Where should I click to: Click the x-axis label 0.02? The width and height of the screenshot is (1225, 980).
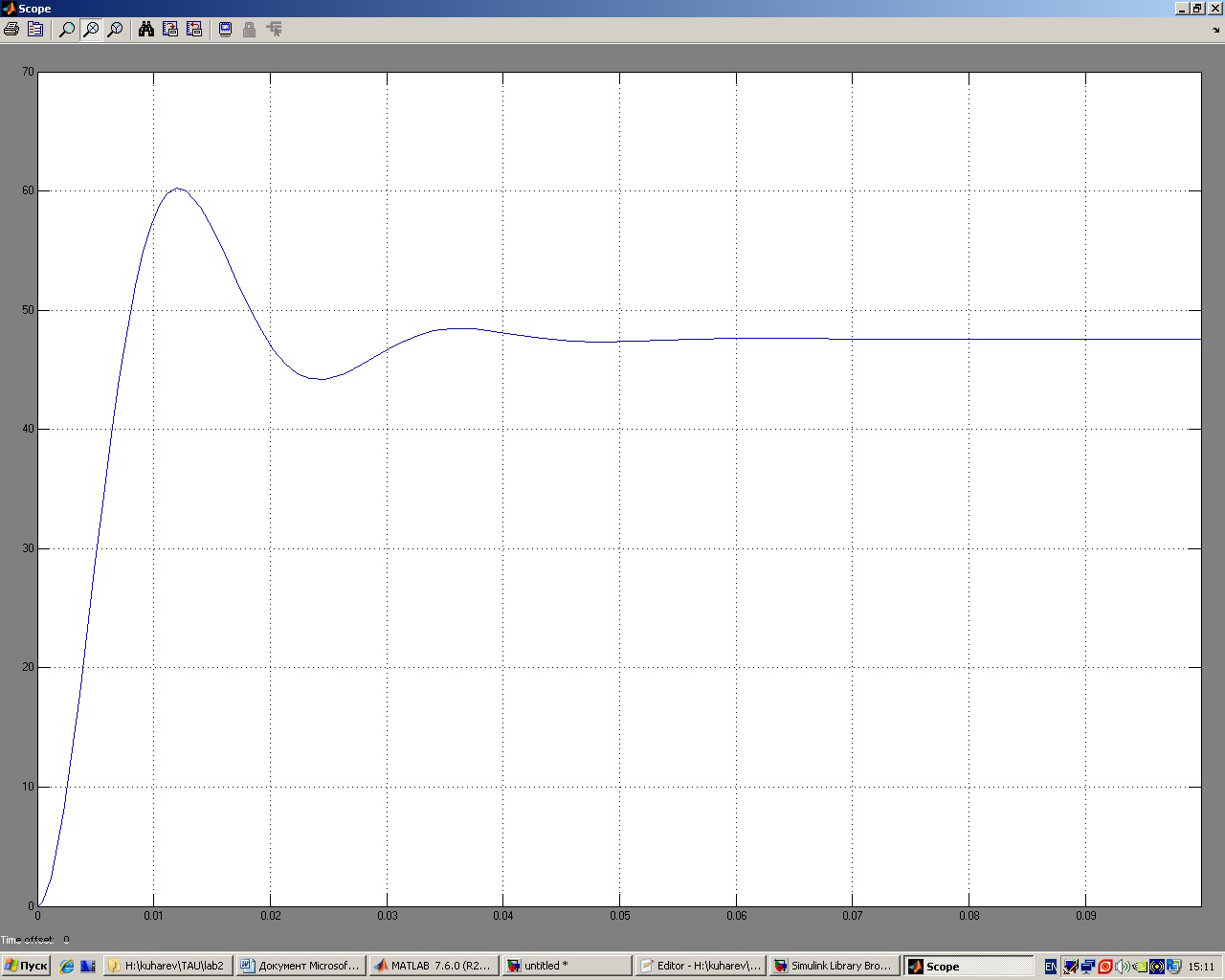tap(271, 916)
